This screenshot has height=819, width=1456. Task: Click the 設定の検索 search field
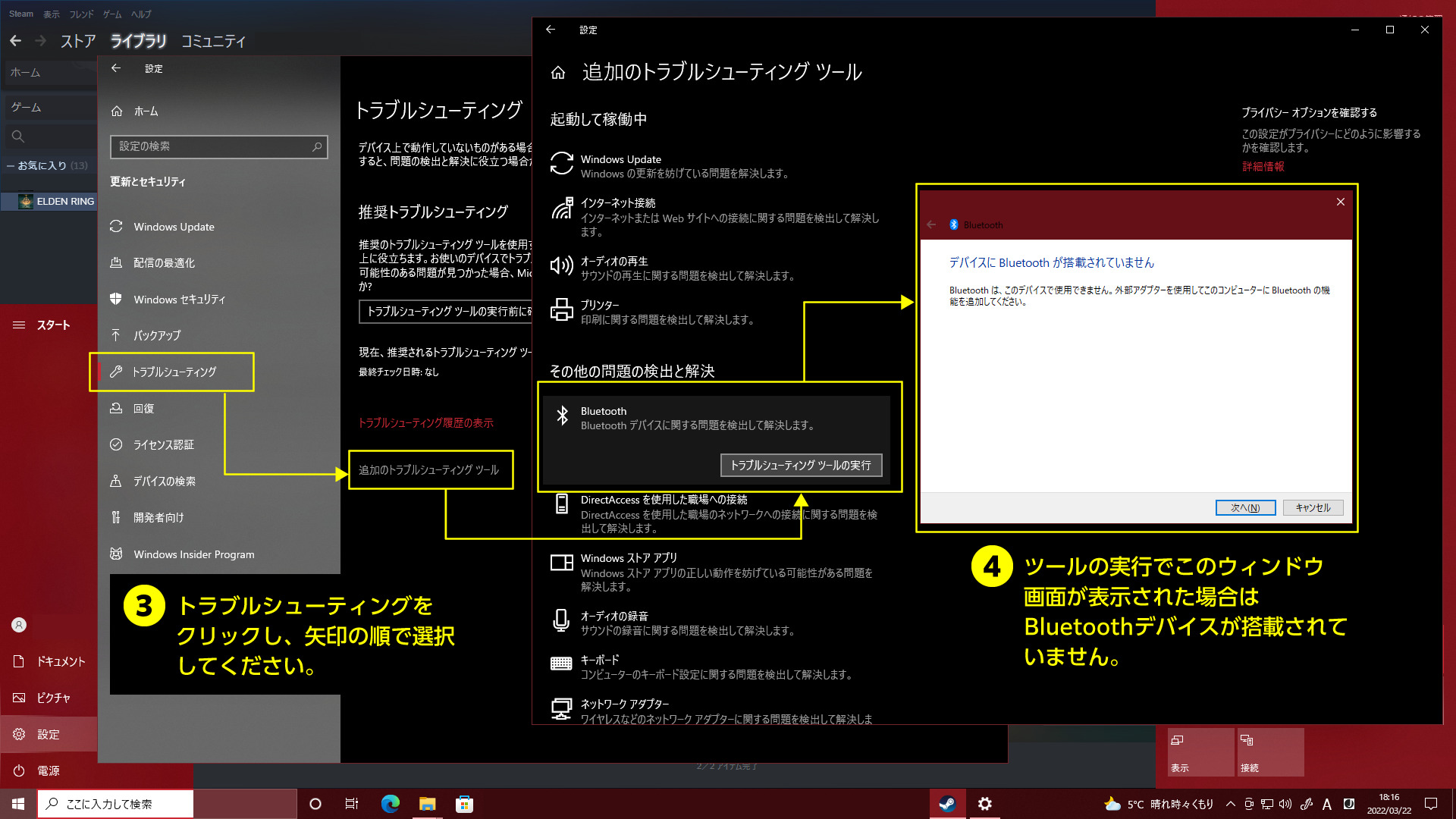(218, 146)
